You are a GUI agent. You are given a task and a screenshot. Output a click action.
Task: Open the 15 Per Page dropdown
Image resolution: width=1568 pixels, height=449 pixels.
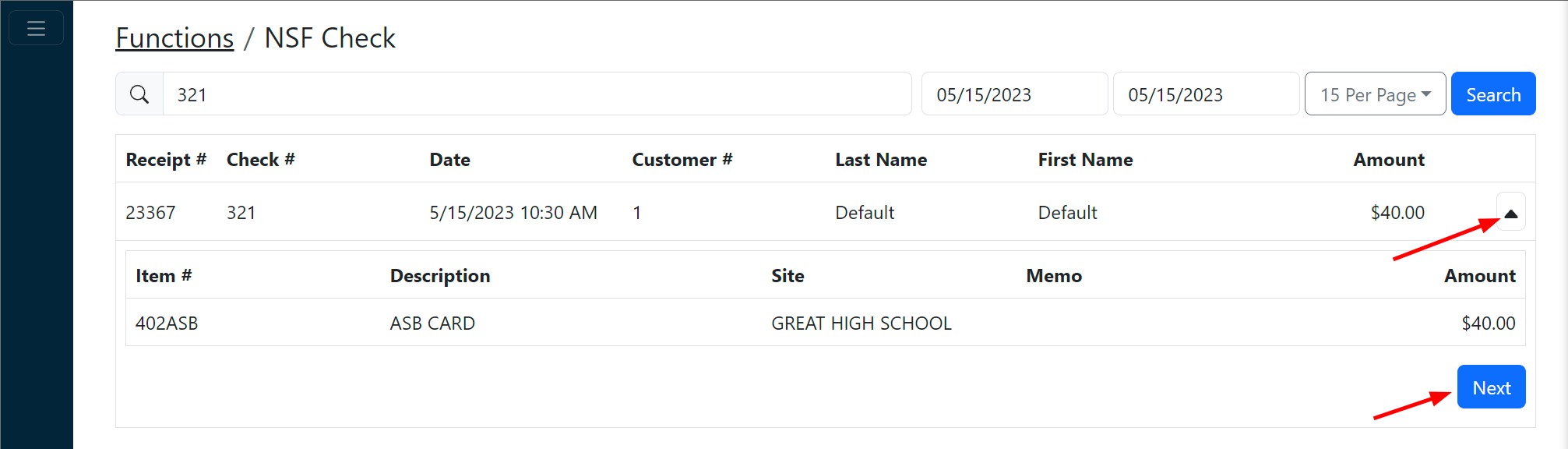1374,94
